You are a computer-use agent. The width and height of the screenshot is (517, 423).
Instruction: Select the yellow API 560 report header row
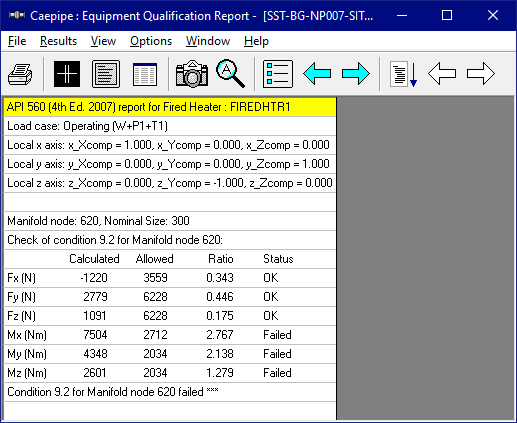pyautogui.click(x=170, y=107)
